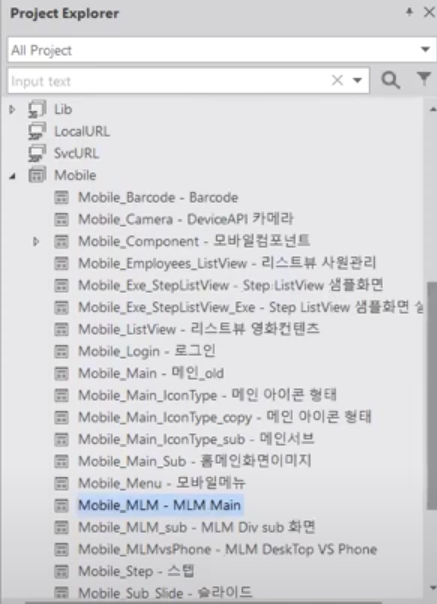Viewport: 437px width, 604px height.
Task: Expand the Lib tree node
Action: (12, 109)
